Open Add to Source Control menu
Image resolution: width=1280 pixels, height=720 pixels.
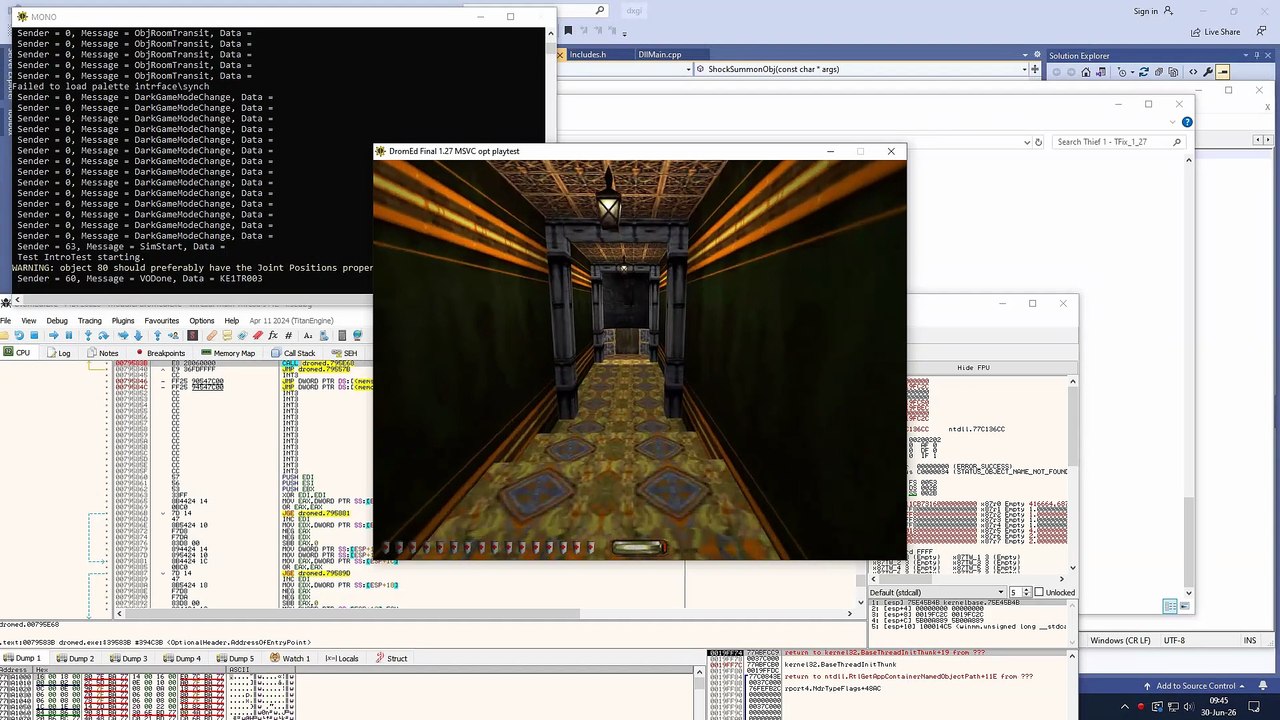point(1196,686)
